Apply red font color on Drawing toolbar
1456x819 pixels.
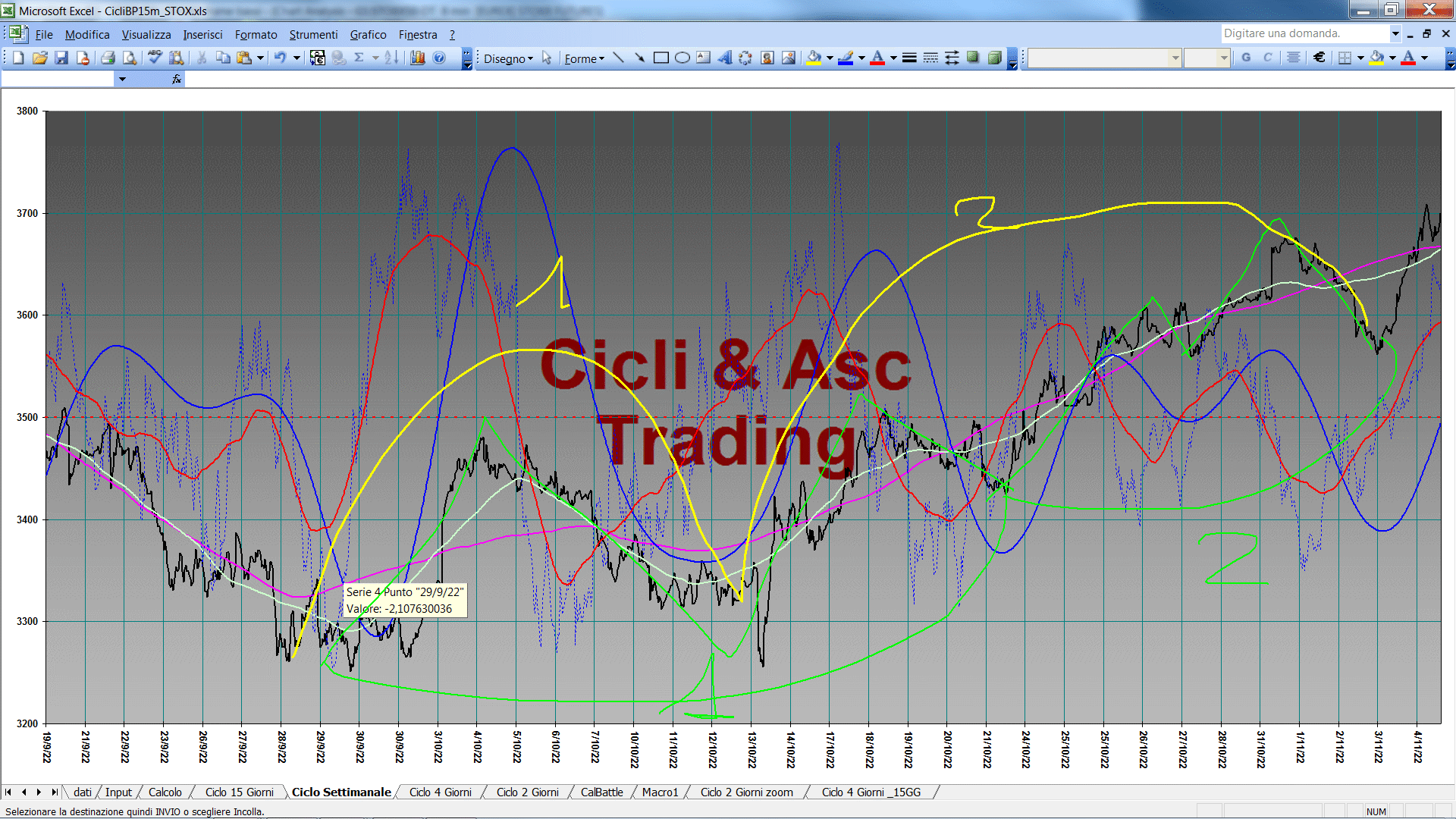[x=877, y=58]
